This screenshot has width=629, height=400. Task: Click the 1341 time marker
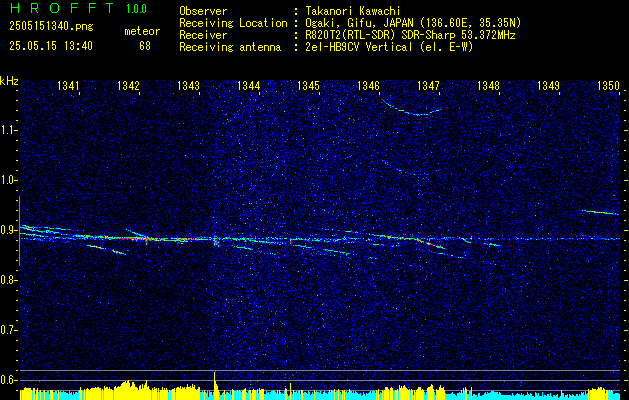69,85
